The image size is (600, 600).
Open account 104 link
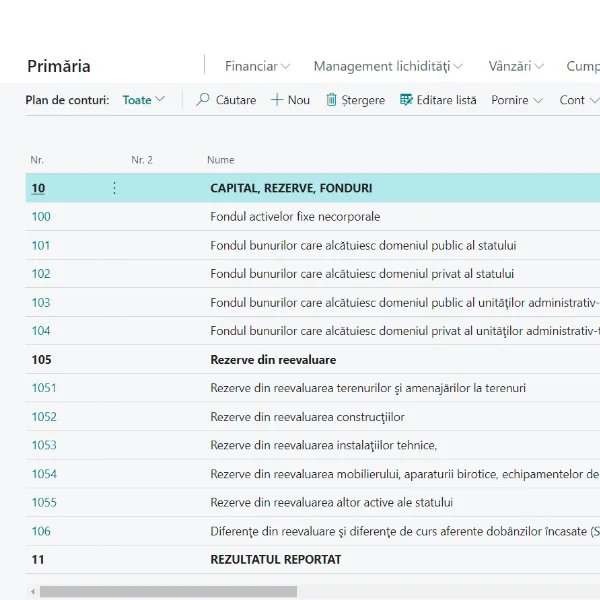(x=41, y=331)
